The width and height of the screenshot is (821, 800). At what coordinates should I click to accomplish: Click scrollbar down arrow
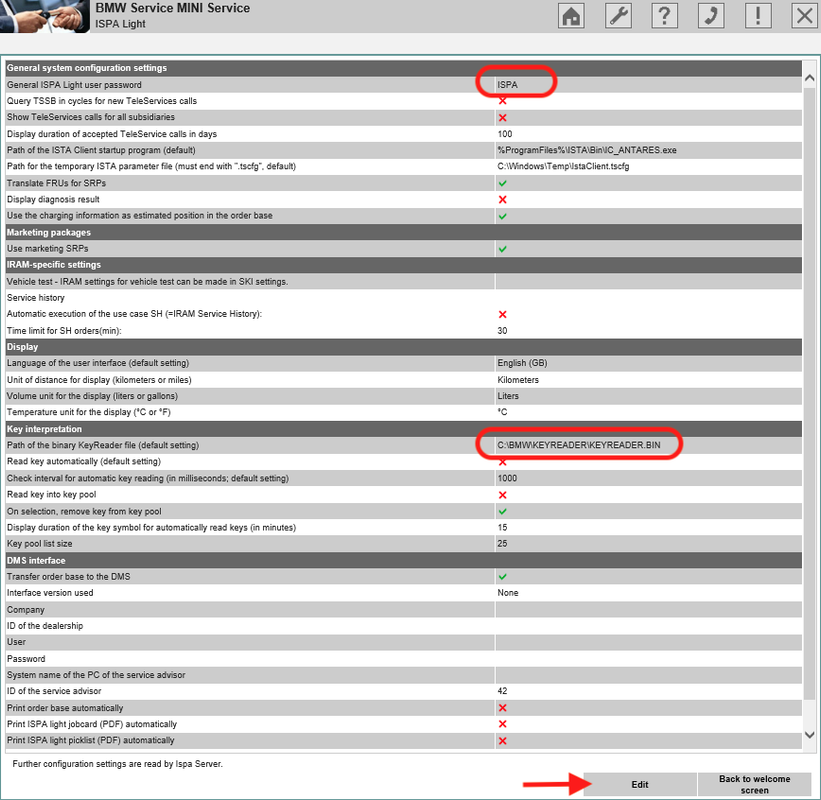(809, 735)
